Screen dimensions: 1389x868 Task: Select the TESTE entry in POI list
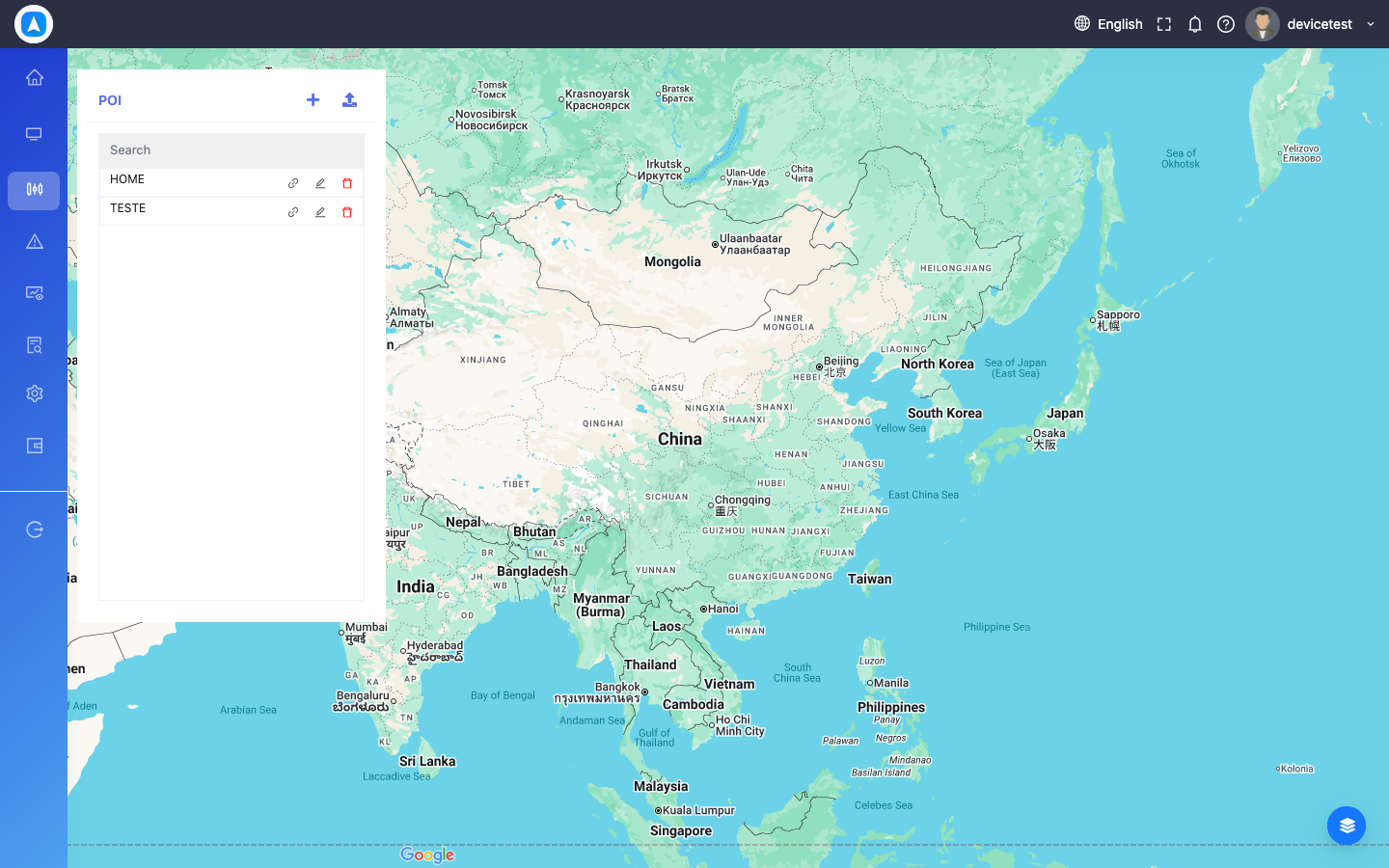[231, 211]
